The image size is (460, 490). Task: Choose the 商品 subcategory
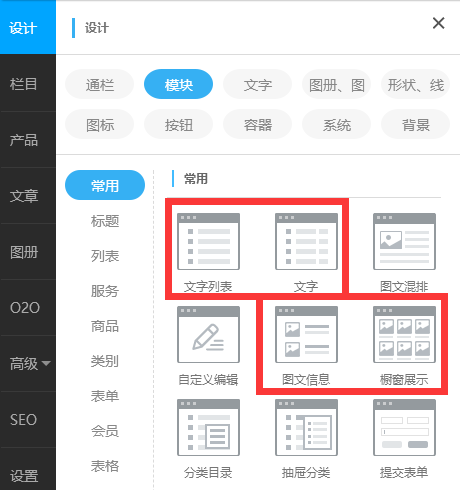pyautogui.click(x=105, y=326)
